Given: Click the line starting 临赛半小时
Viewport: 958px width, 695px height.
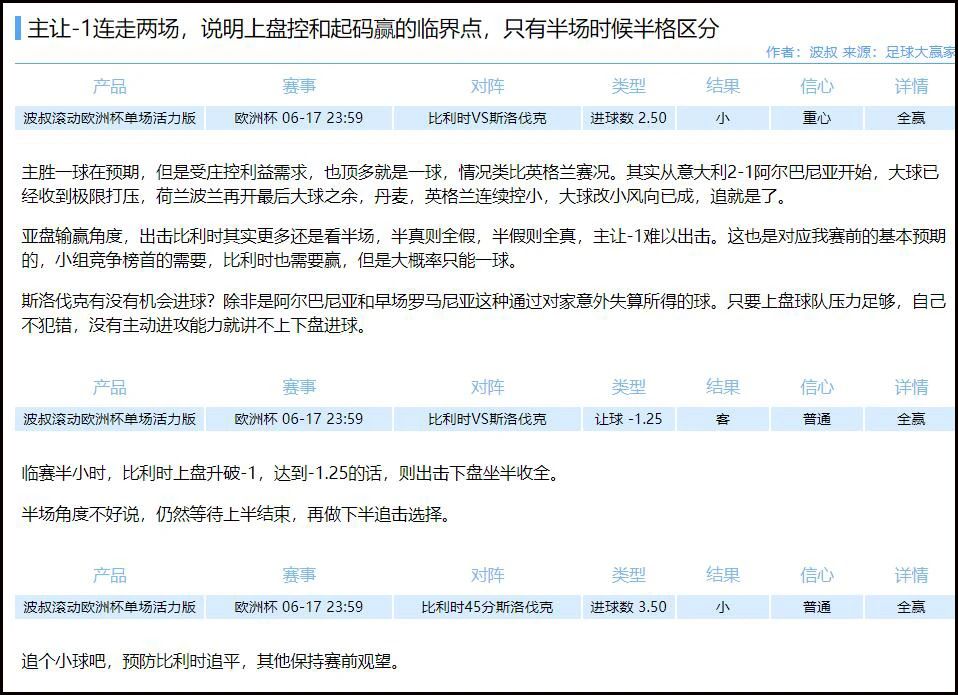Looking at the screenshot, I should [290, 473].
